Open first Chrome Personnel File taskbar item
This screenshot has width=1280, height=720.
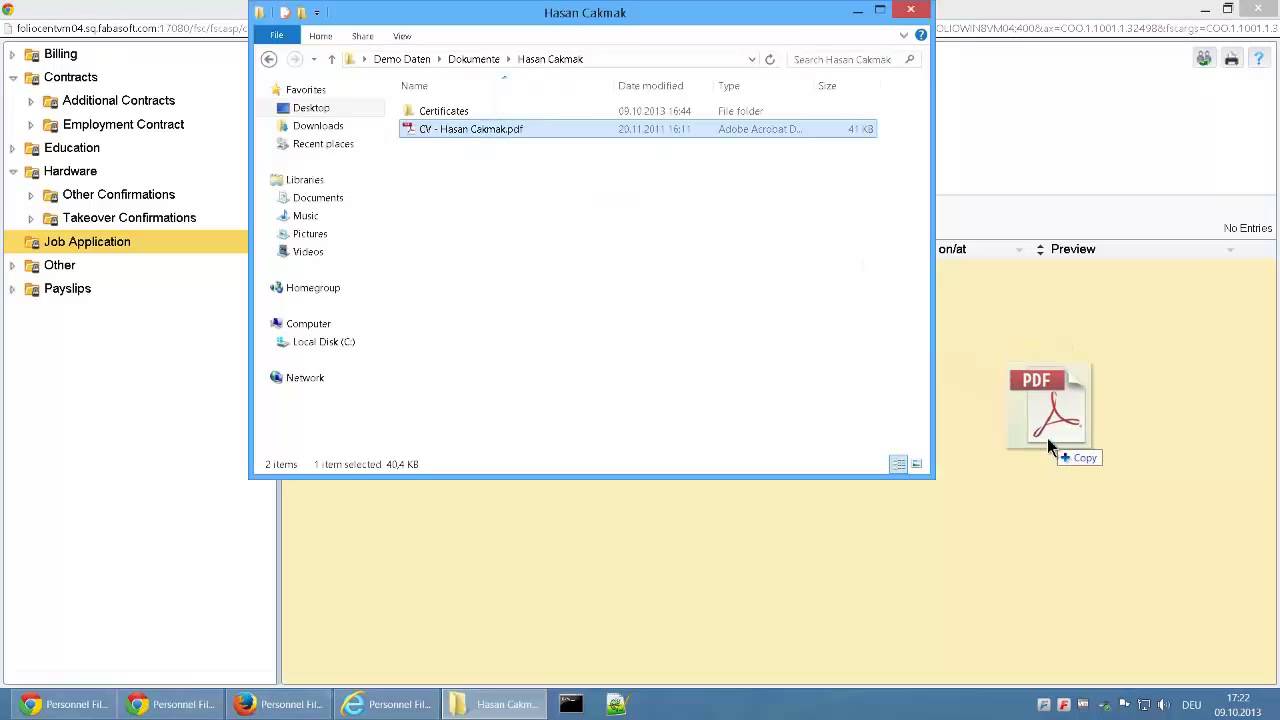62,704
